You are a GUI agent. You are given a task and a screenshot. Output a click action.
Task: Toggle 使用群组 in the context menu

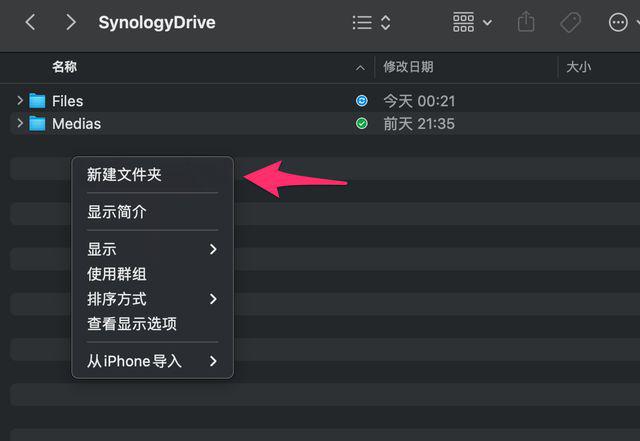point(117,274)
